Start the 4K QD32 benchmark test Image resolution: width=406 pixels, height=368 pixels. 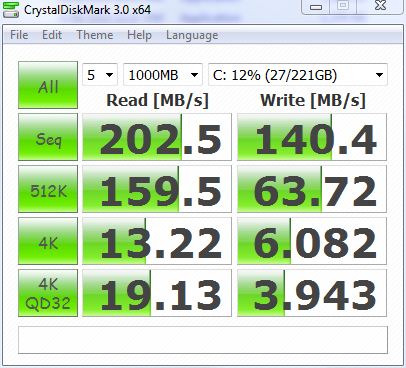[x=48, y=293]
